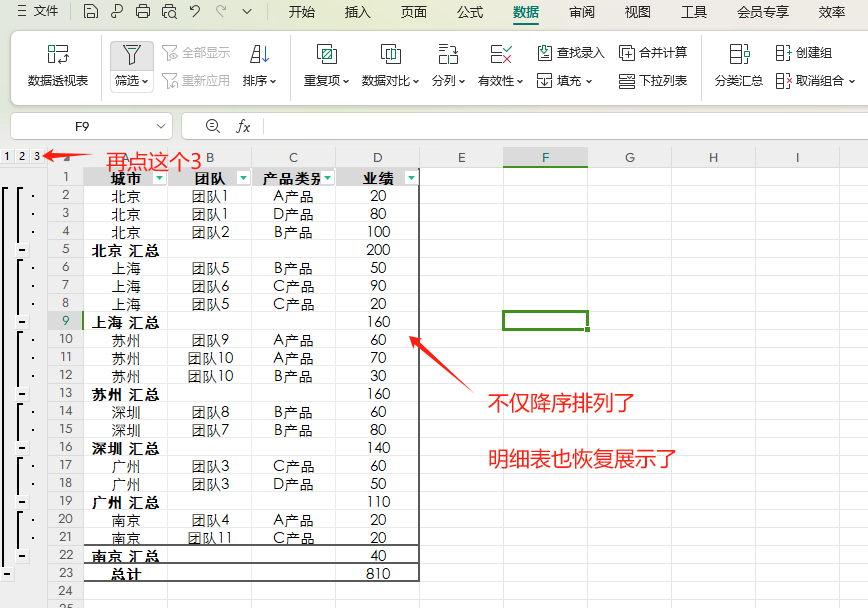Viewport: 868px width, 608px height.
Task: Click the 重复项 icon
Action: [327, 55]
